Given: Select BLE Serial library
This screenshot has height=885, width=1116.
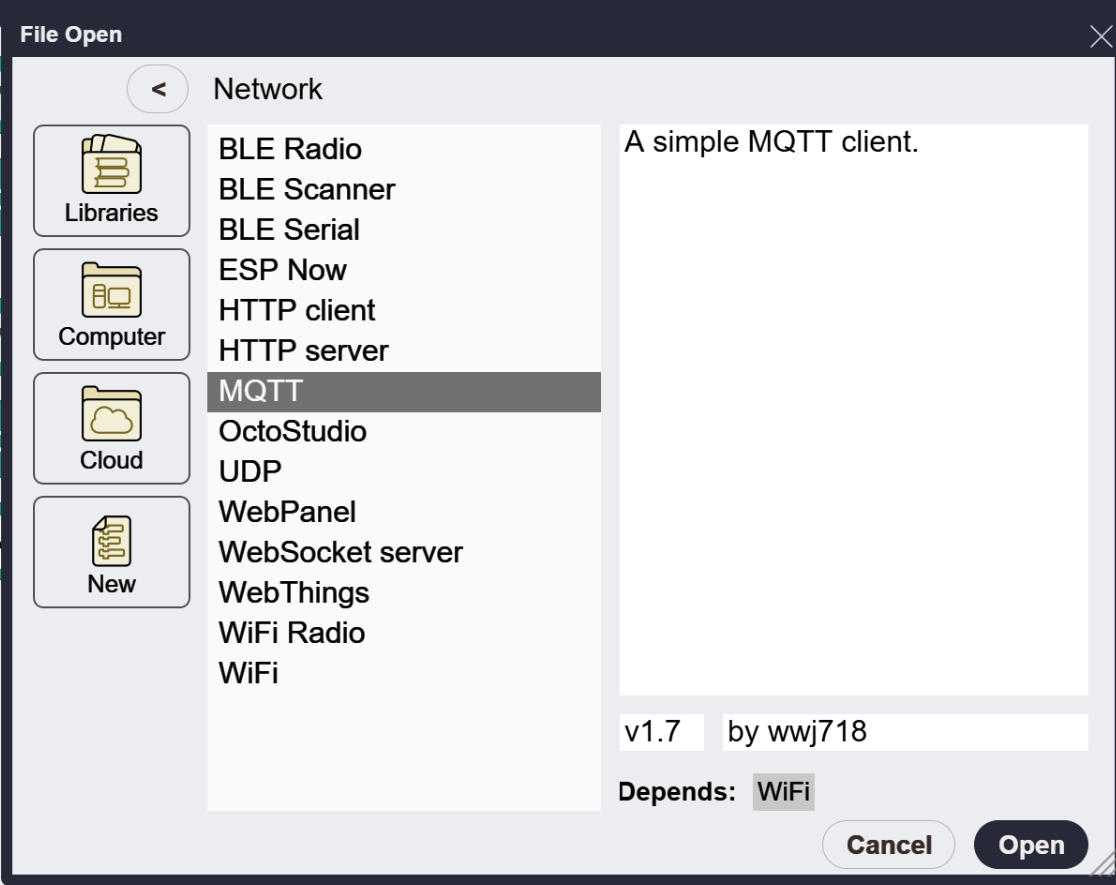Looking at the screenshot, I should pos(404,230).
